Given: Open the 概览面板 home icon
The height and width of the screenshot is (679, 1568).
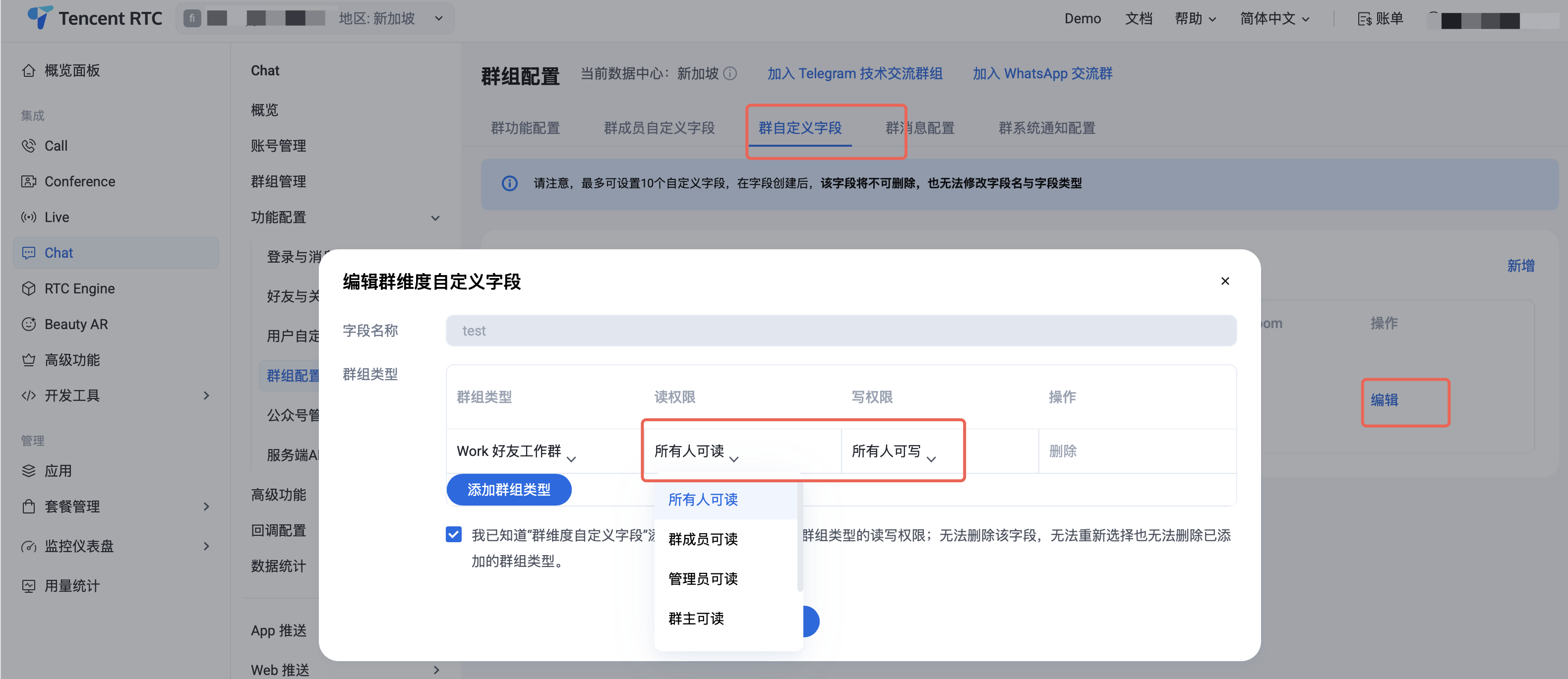Looking at the screenshot, I should point(29,70).
